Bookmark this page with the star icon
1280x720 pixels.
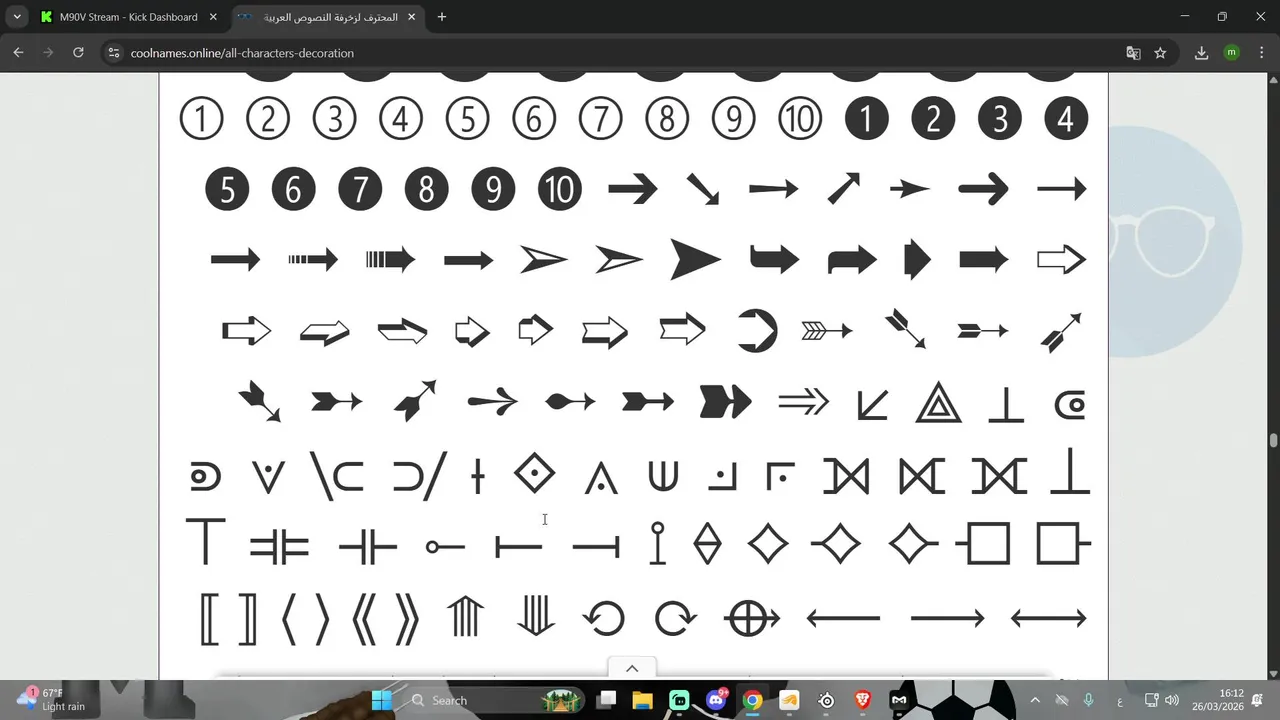tap(1160, 53)
